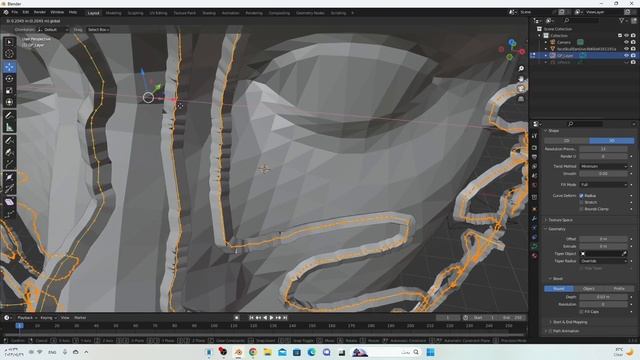Activate the Scale tool
Screen dimensions: 640x360
click(9, 90)
